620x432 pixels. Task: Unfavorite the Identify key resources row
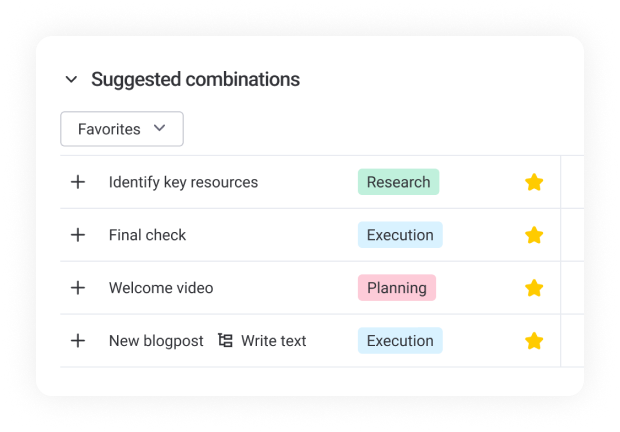pyautogui.click(x=534, y=182)
